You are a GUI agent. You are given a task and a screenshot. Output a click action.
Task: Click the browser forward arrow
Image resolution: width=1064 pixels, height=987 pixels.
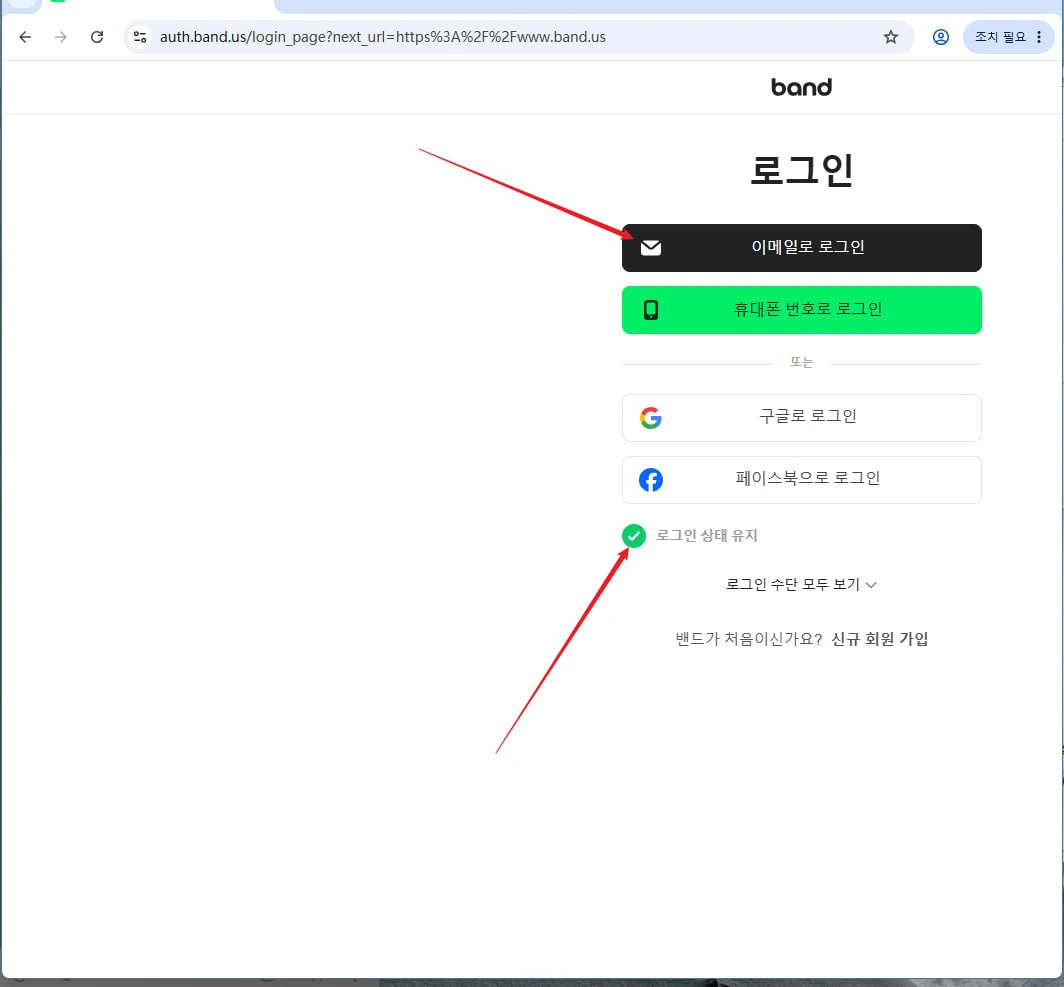coord(61,37)
